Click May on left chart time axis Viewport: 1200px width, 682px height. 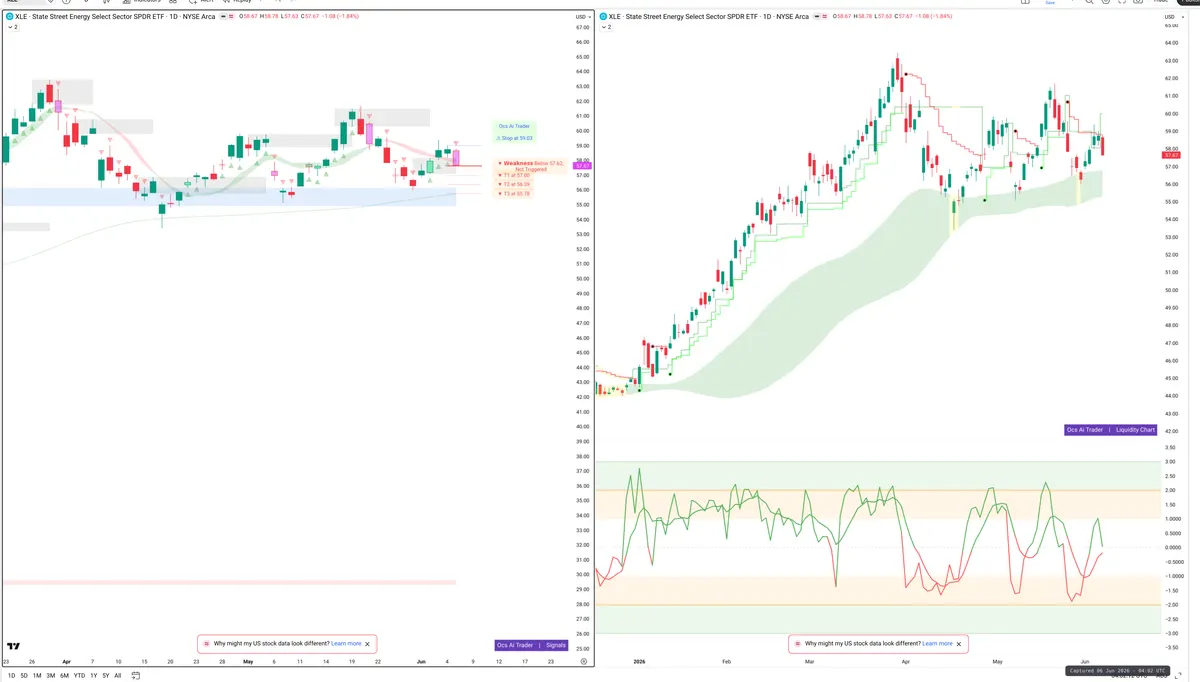click(247, 661)
